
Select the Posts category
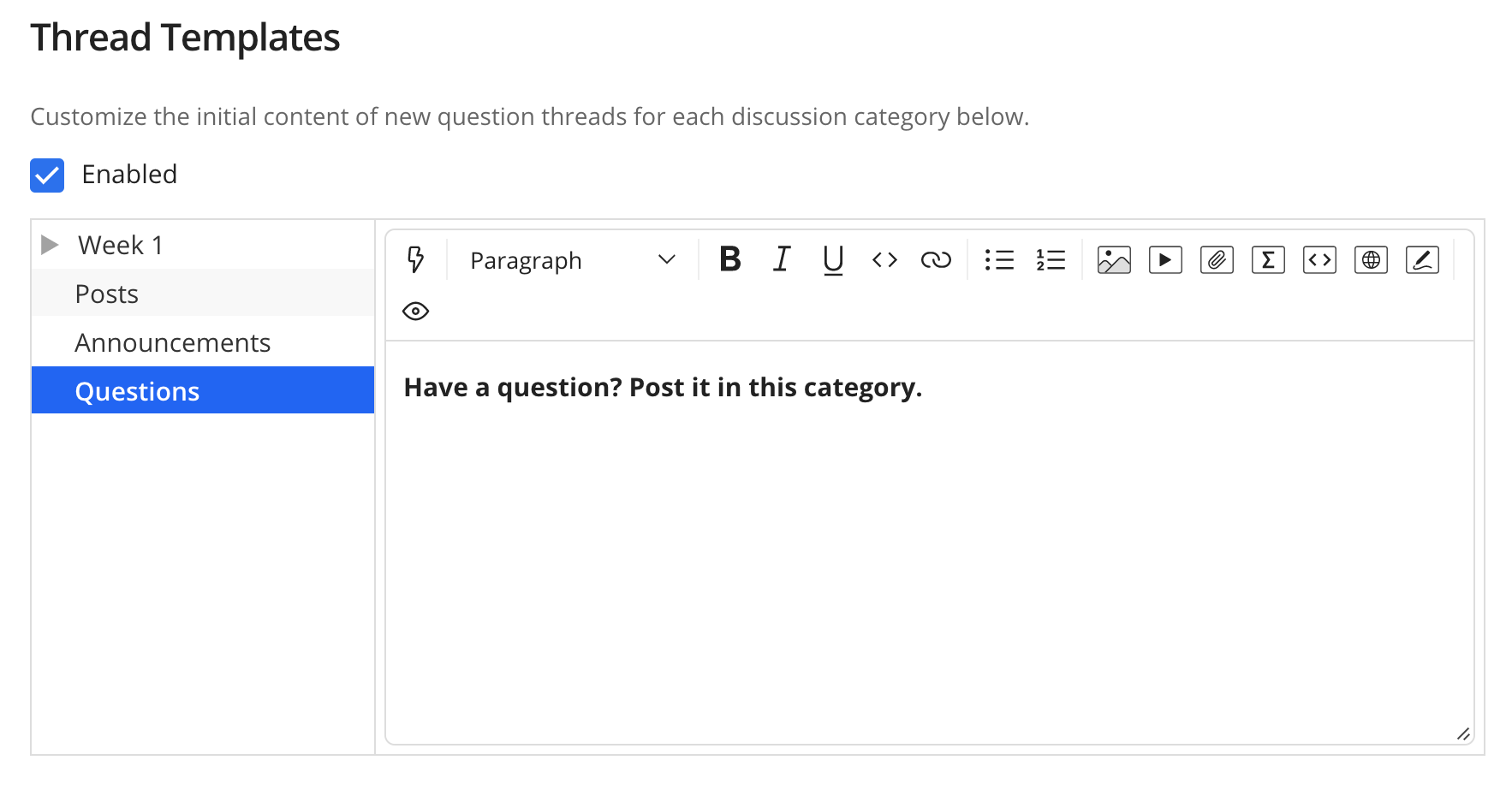point(107,294)
